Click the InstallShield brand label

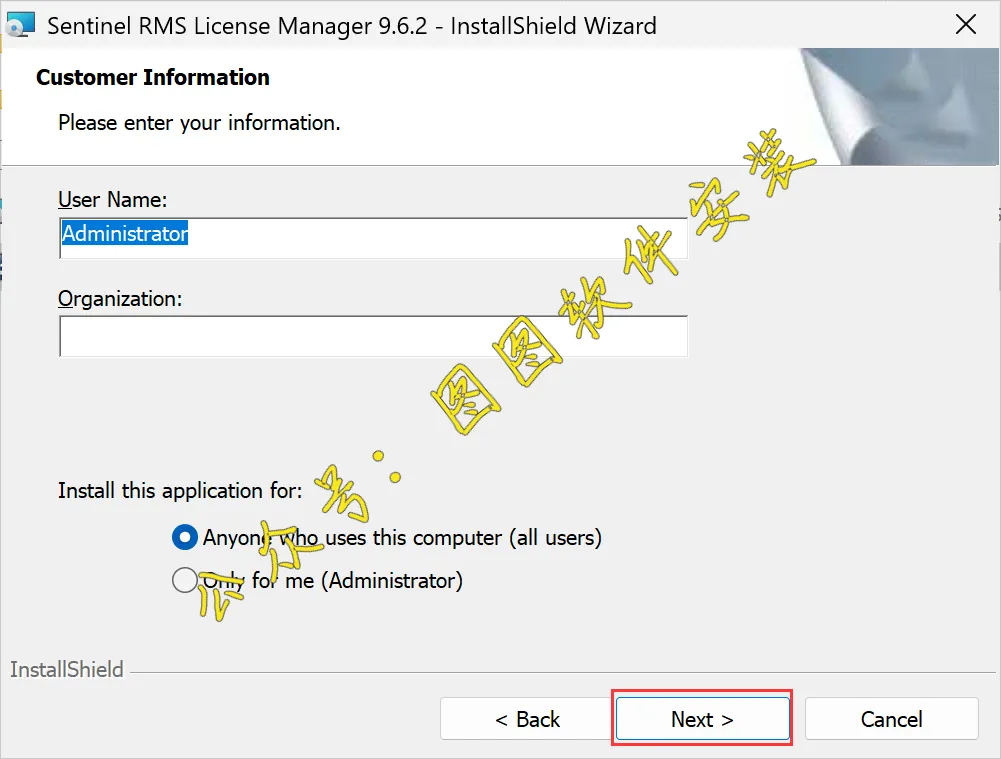[66, 669]
